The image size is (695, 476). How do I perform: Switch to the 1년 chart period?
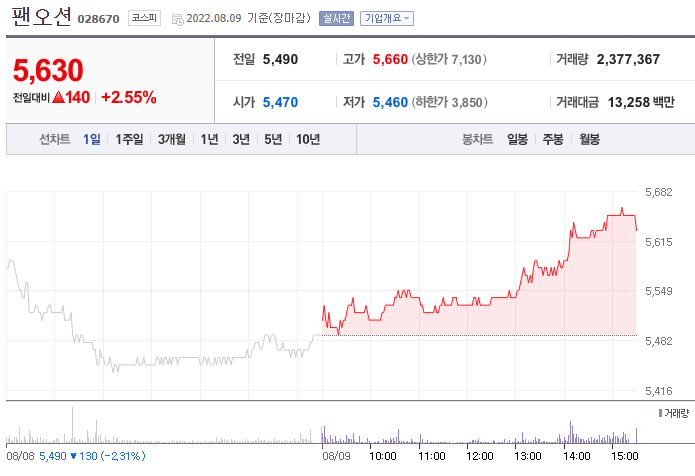point(209,139)
